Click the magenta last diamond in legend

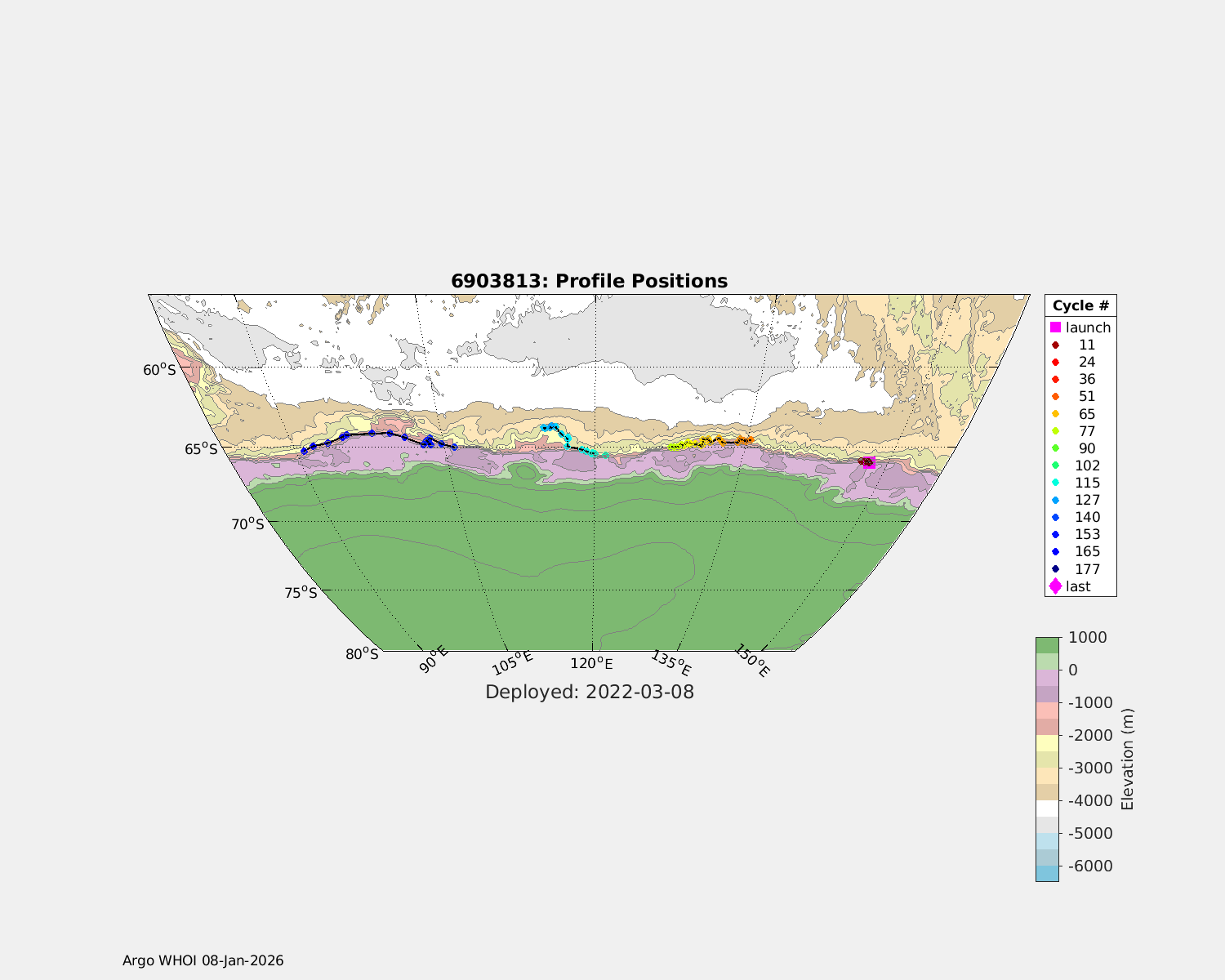(x=1055, y=586)
